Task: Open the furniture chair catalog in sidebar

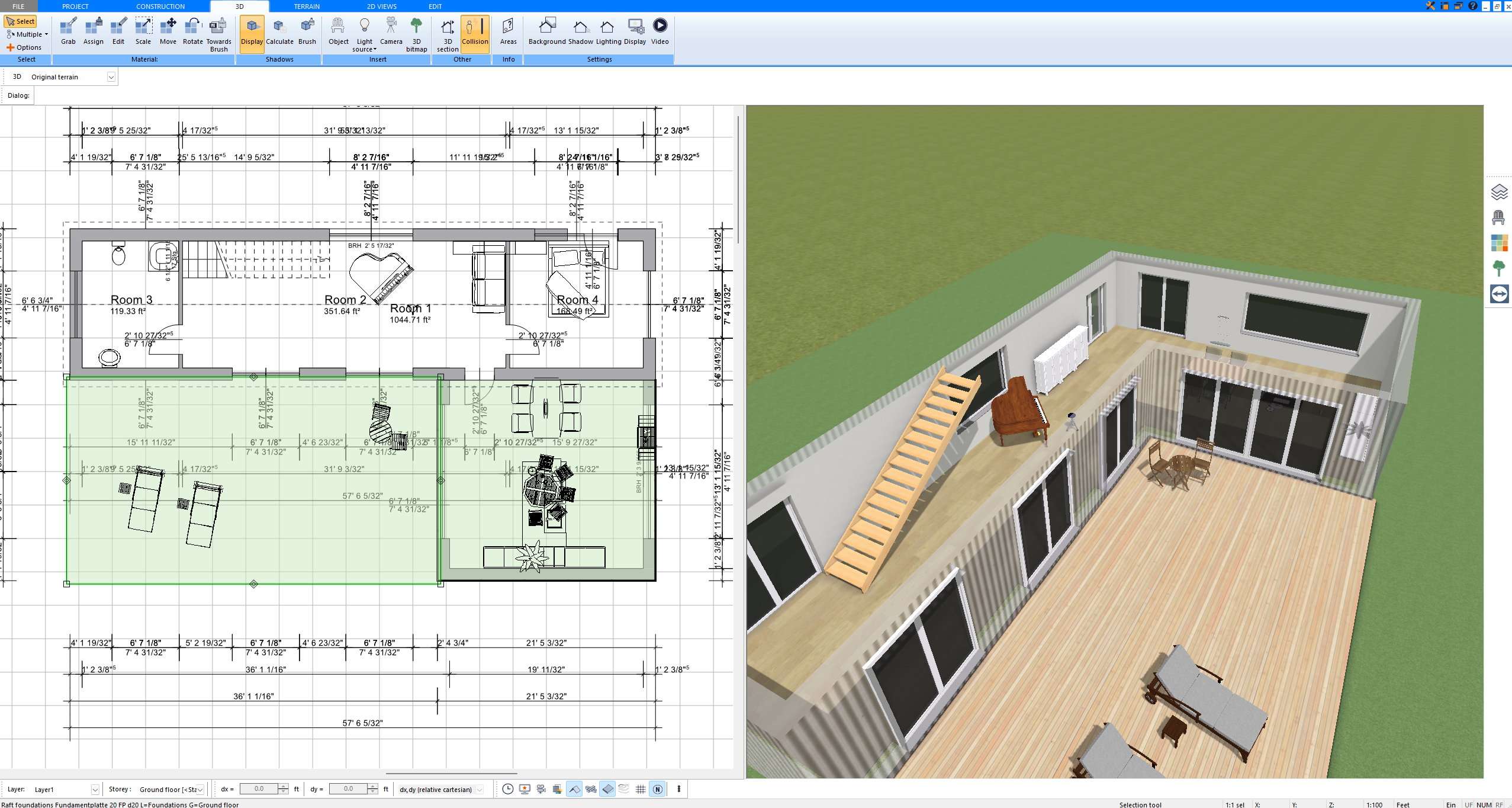Action: (x=1499, y=217)
